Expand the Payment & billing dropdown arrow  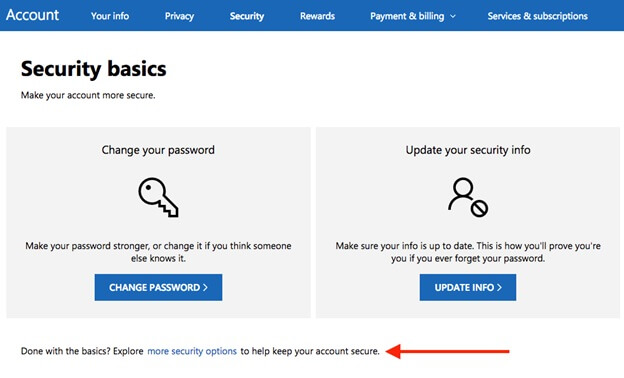tap(453, 16)
